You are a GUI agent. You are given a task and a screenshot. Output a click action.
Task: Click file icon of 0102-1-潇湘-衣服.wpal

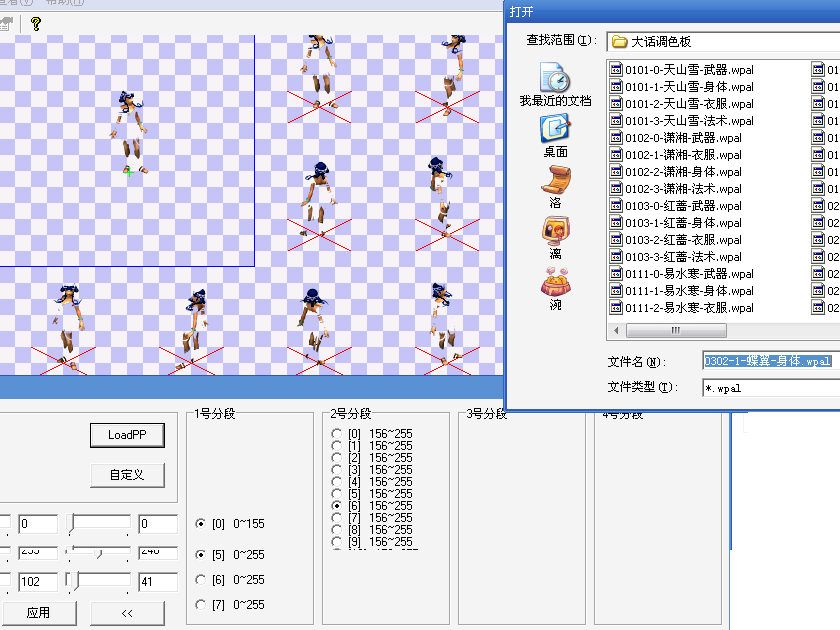click(616, 155)
